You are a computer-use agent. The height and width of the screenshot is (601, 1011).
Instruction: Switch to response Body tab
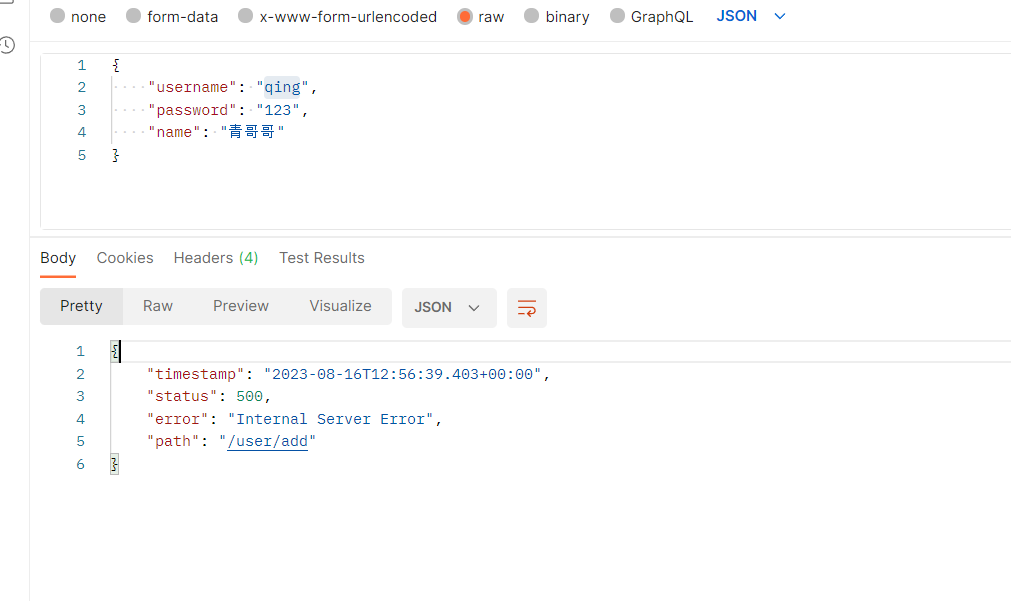[58, 258]
